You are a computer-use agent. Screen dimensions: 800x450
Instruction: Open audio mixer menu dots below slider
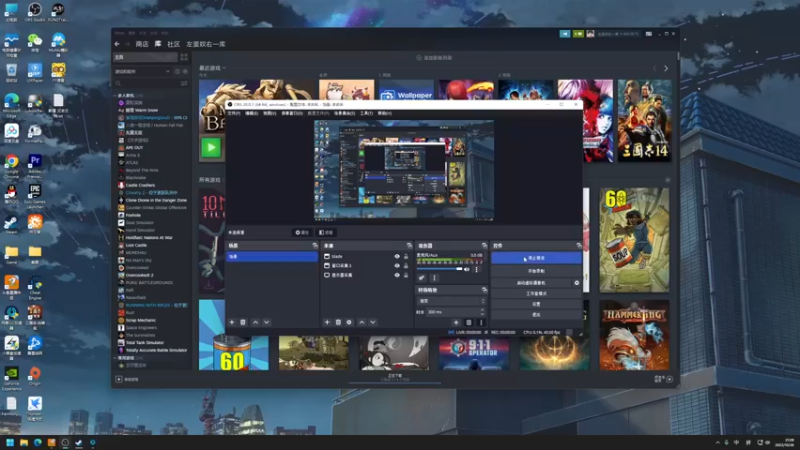click(x=434, y=278)
